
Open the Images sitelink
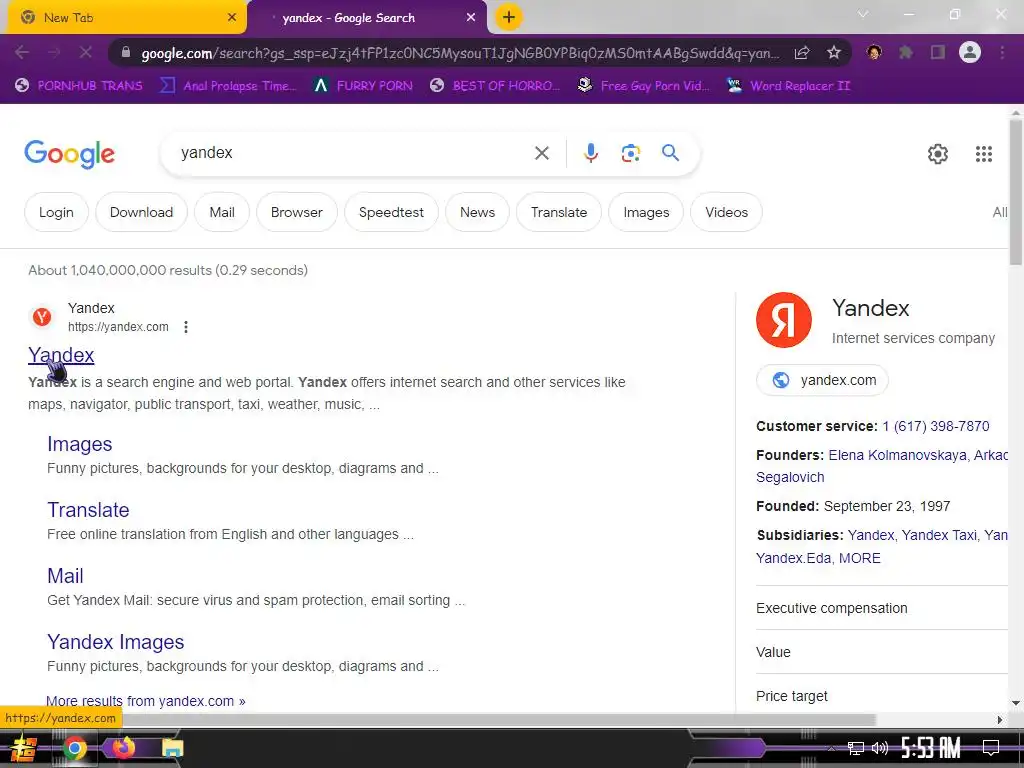click(80, 444)
